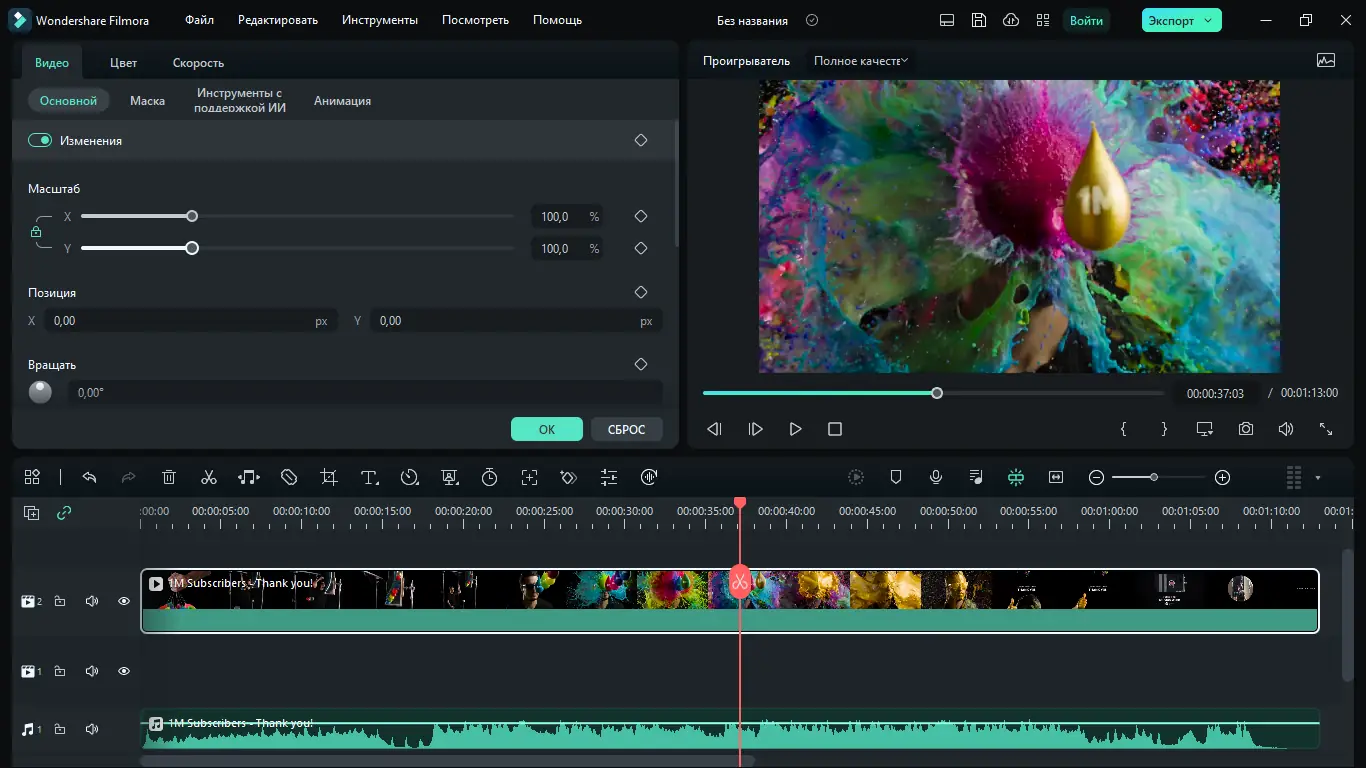Open the Crop tool on the toolbar
This screenshot has width=1366, height=768.
coord(329,477)
